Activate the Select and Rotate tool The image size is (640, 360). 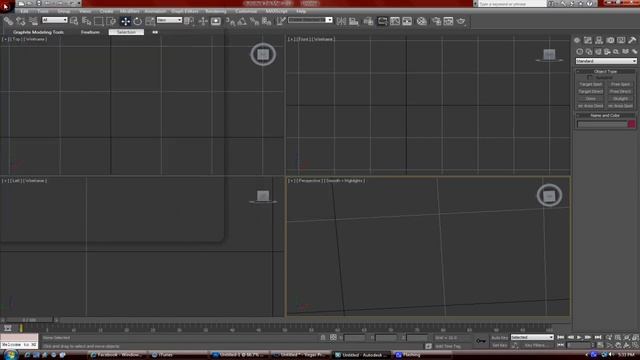point(138,21)
